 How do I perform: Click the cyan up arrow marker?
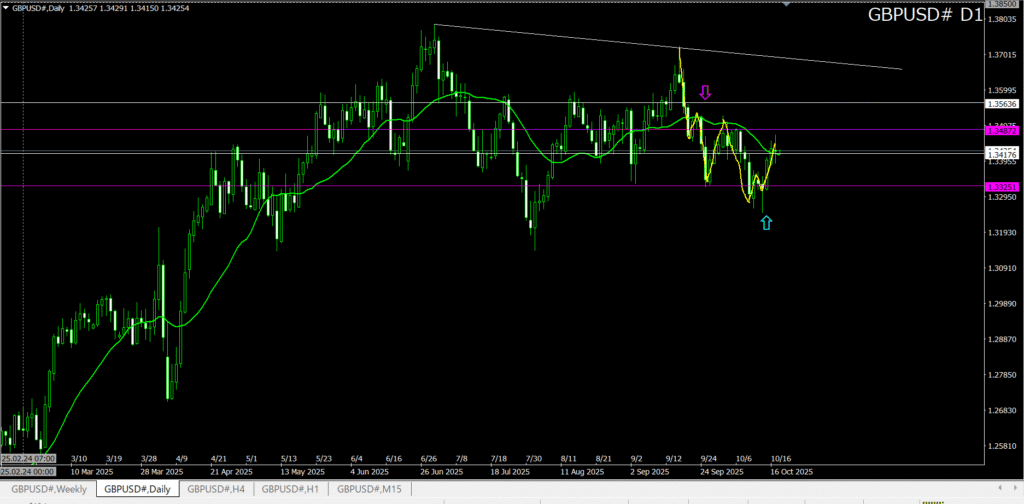766,222
